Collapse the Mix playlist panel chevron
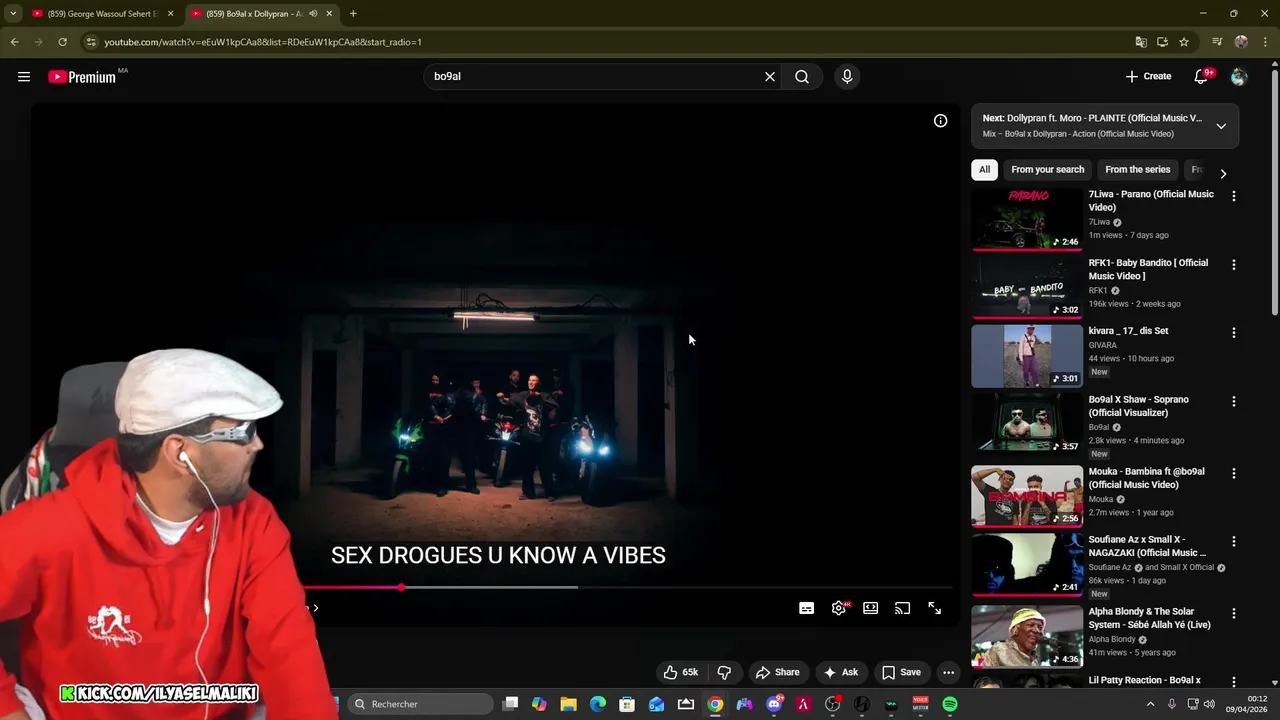This screenshot has height=720, width=1280. click(1221, 126)
